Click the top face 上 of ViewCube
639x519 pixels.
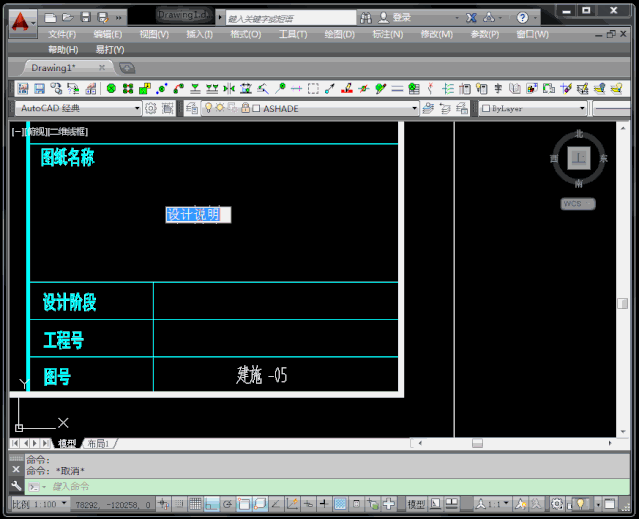point(579,158)
